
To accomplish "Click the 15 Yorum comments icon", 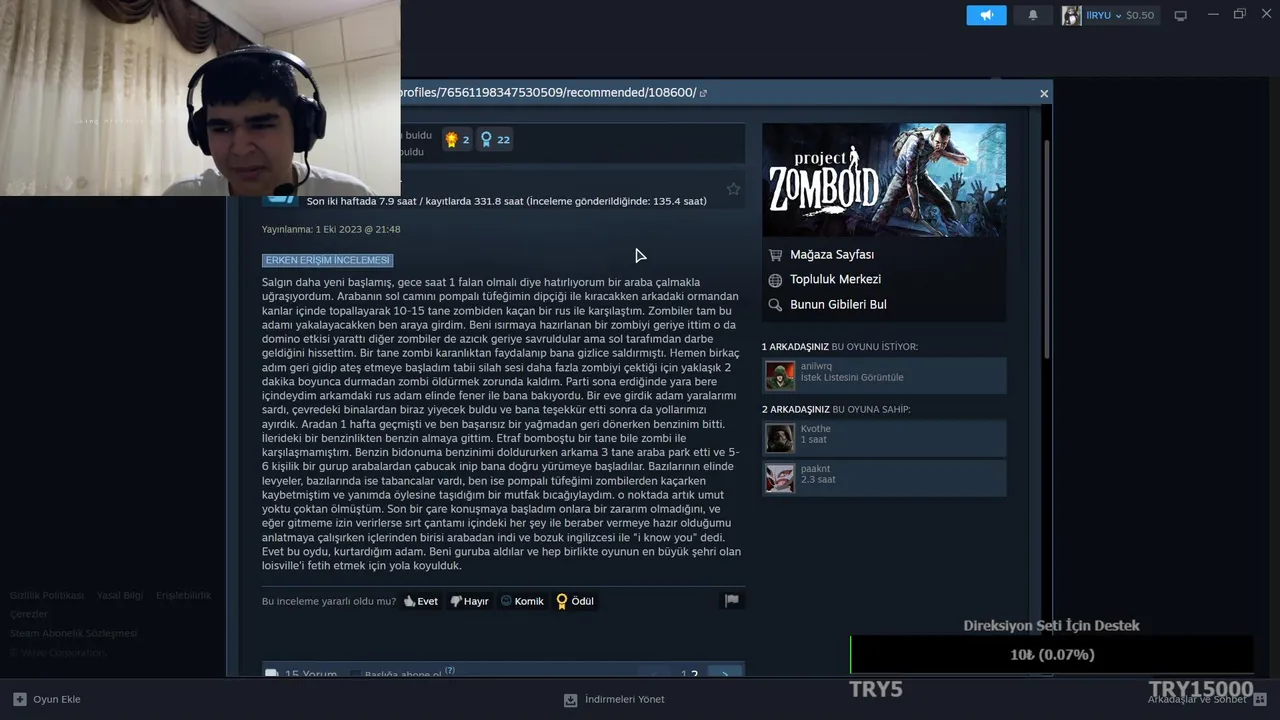I will (271, 675).
